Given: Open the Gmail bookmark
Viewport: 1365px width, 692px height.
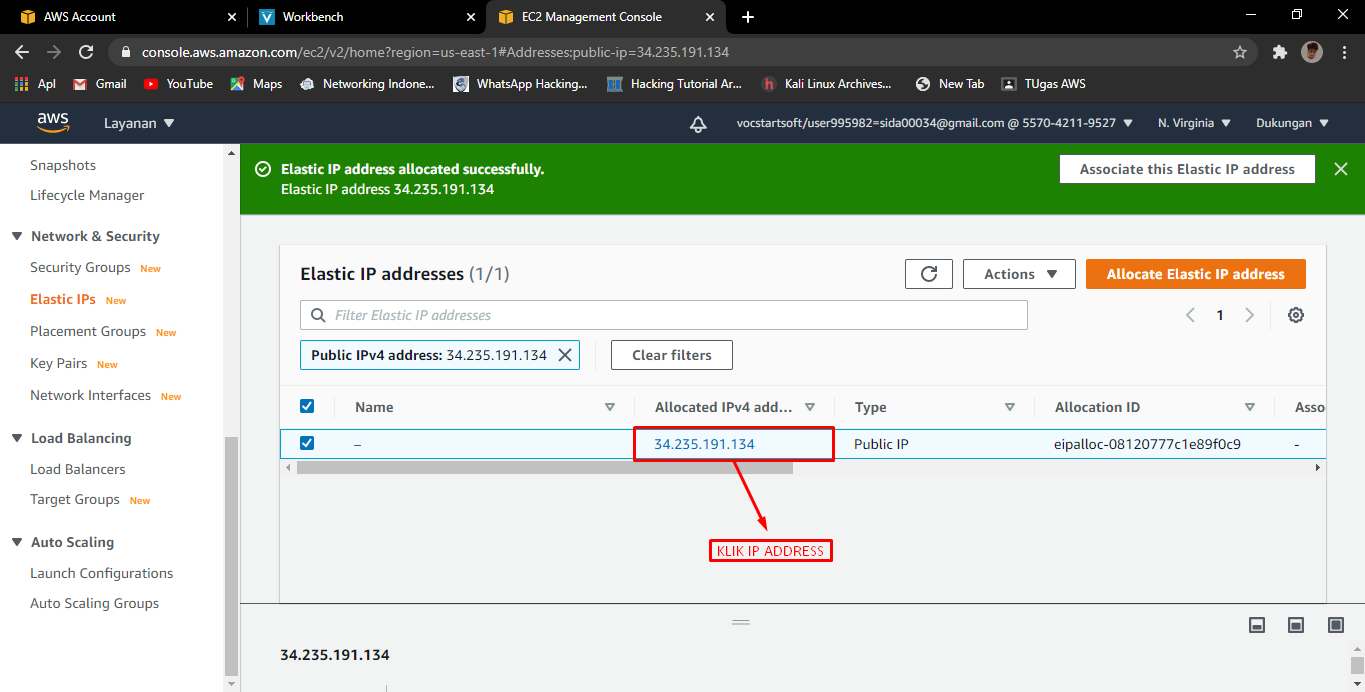Looking at the screenshot, I should pos(100,84).
